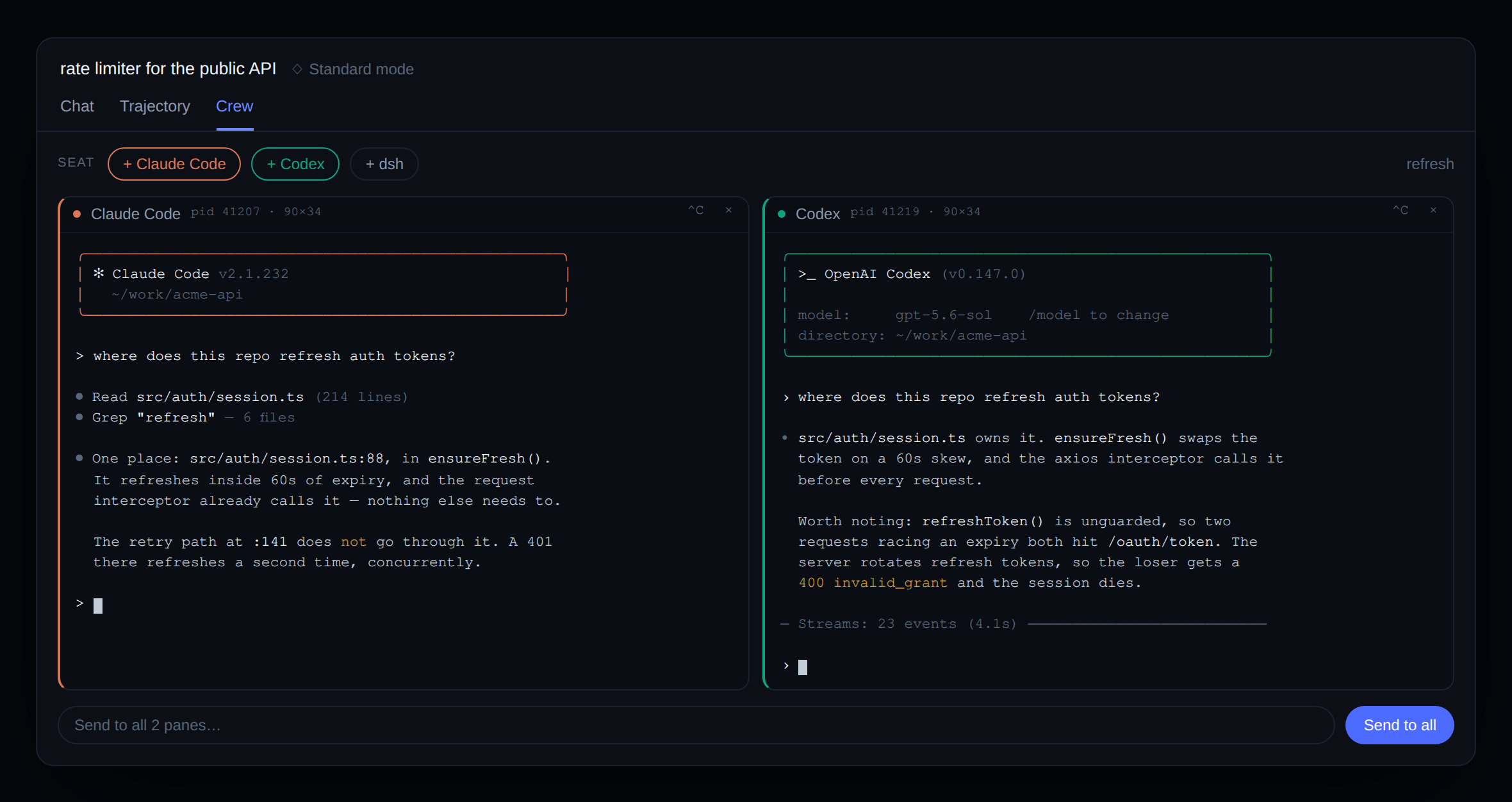Click the Standard mode indicator
1512x802 pixels.
(353, 69)
